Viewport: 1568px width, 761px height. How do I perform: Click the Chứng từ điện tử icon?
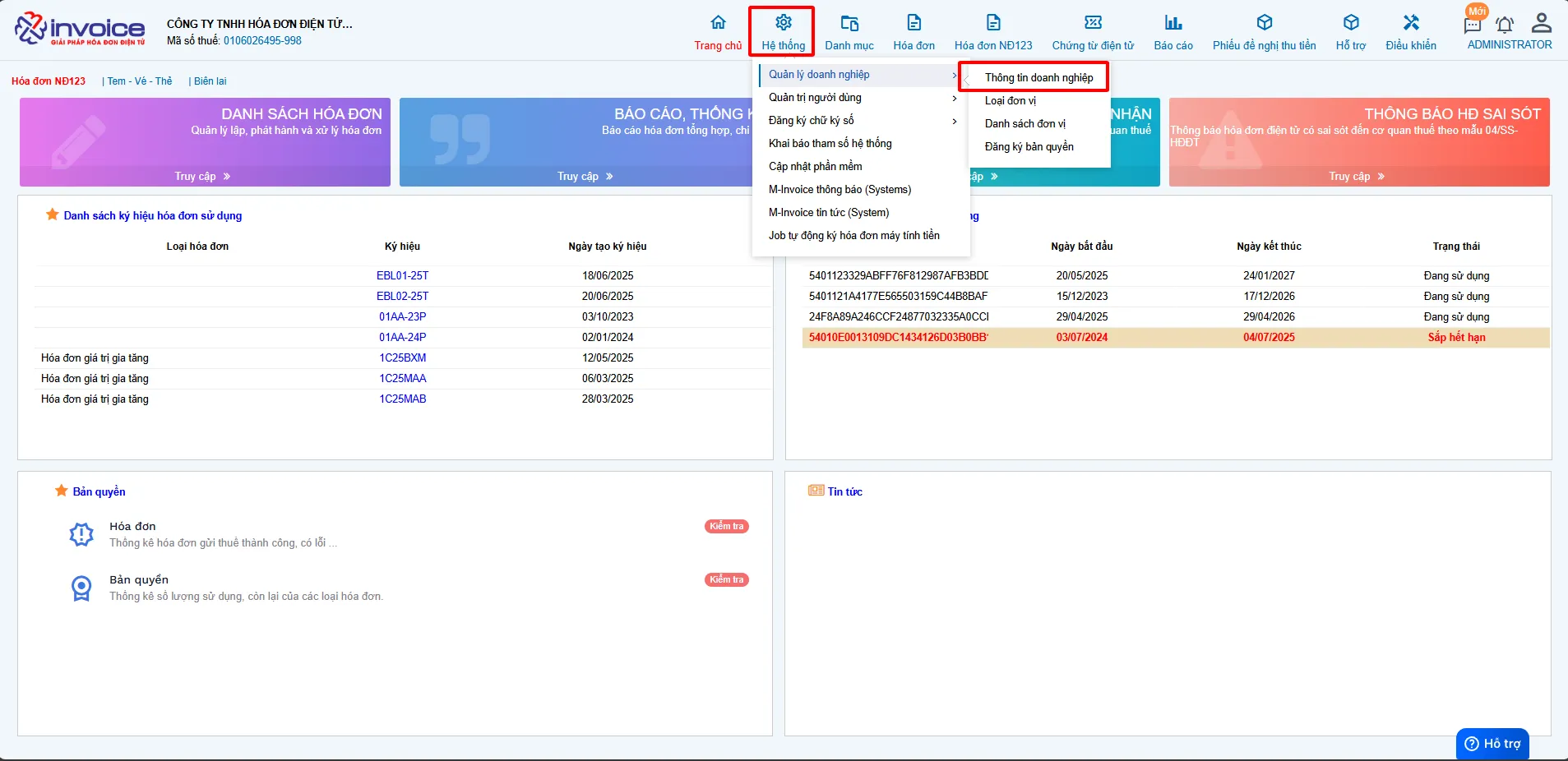1093,23
